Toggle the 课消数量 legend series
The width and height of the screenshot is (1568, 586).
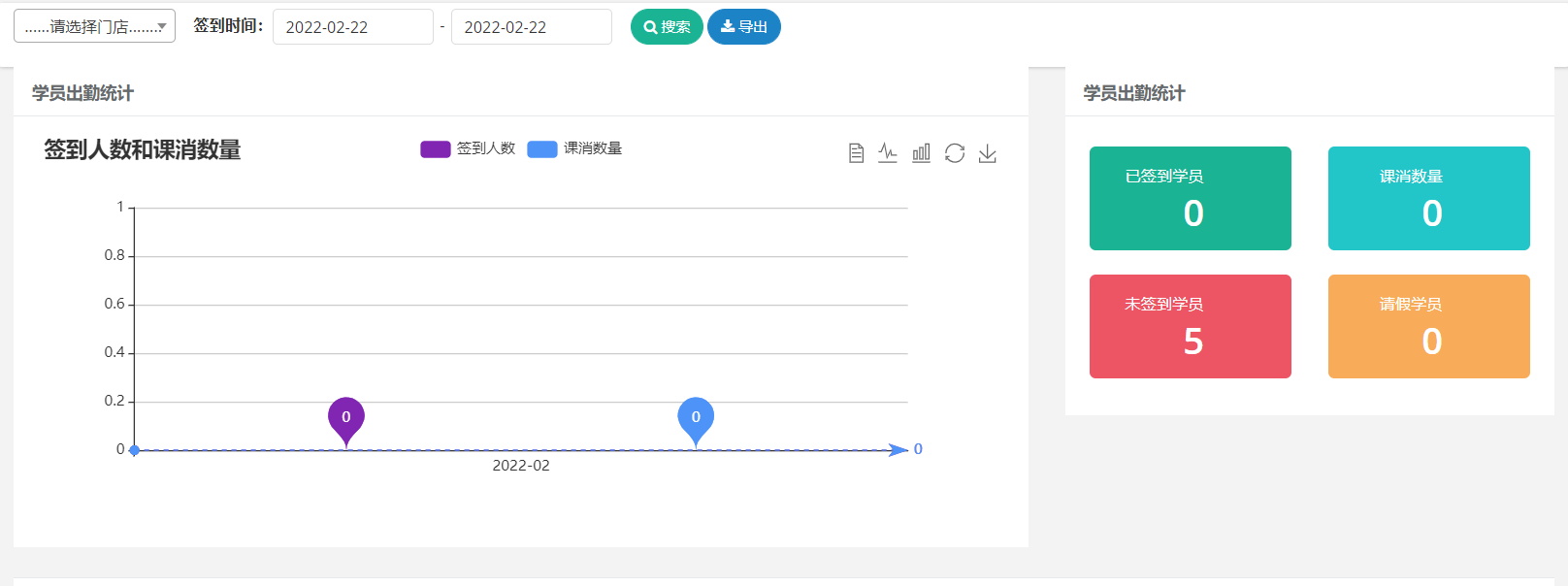pyautogui.click(x=592, y=148)
